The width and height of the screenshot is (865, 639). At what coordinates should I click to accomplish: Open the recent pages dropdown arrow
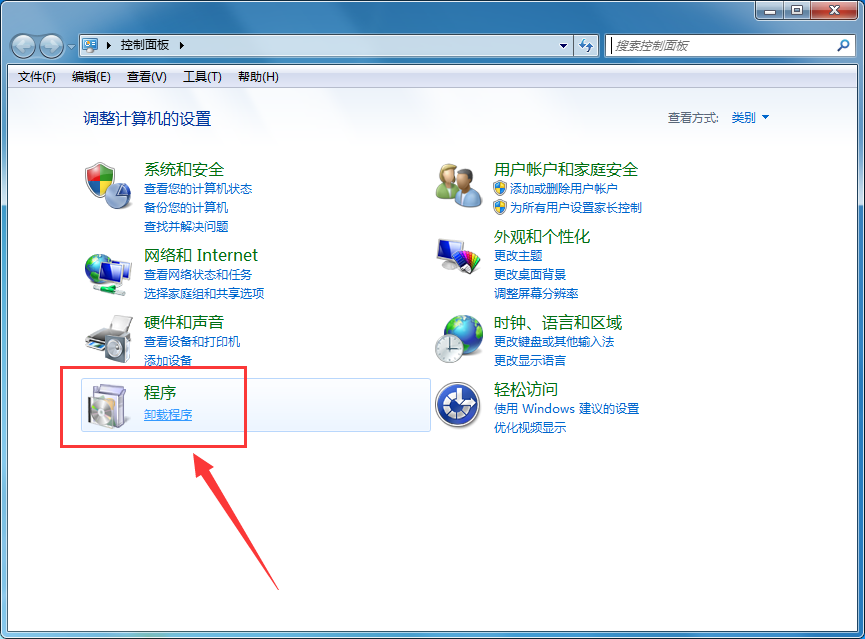point(71,47)
